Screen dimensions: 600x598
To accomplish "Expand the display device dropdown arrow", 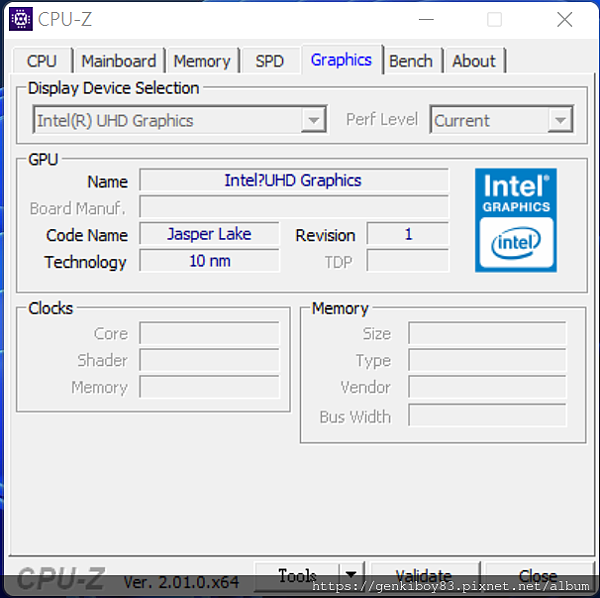I will point(314,120).
